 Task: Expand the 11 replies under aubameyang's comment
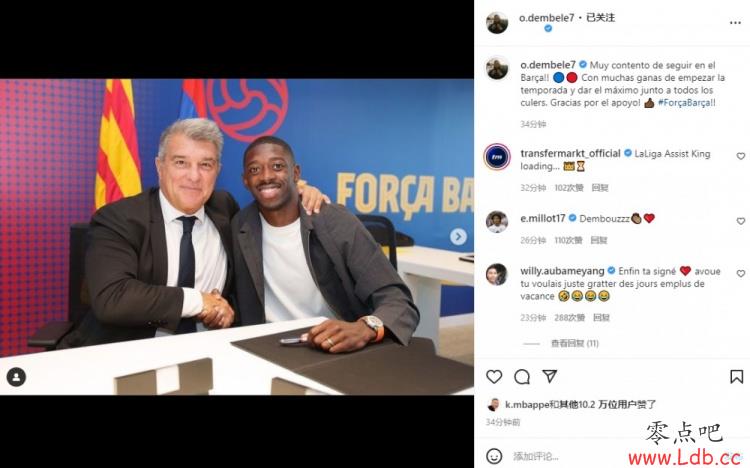click(574, 344)
